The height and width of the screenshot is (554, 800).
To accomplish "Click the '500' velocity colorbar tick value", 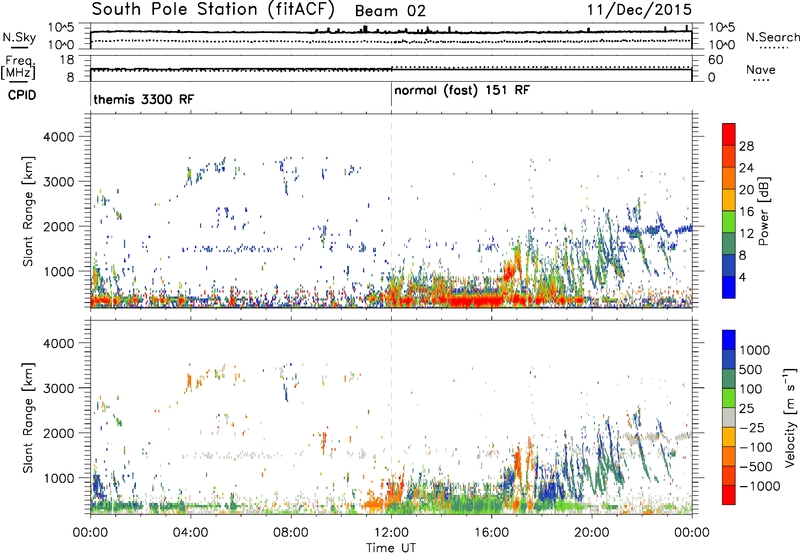I will tap(753, 369).
